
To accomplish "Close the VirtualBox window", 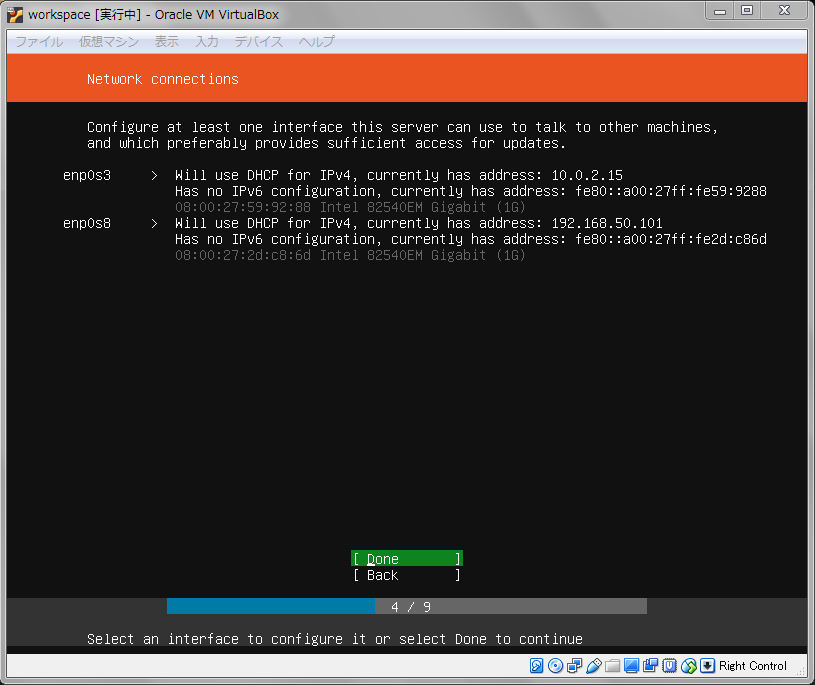I will click(x=785, y=11).
